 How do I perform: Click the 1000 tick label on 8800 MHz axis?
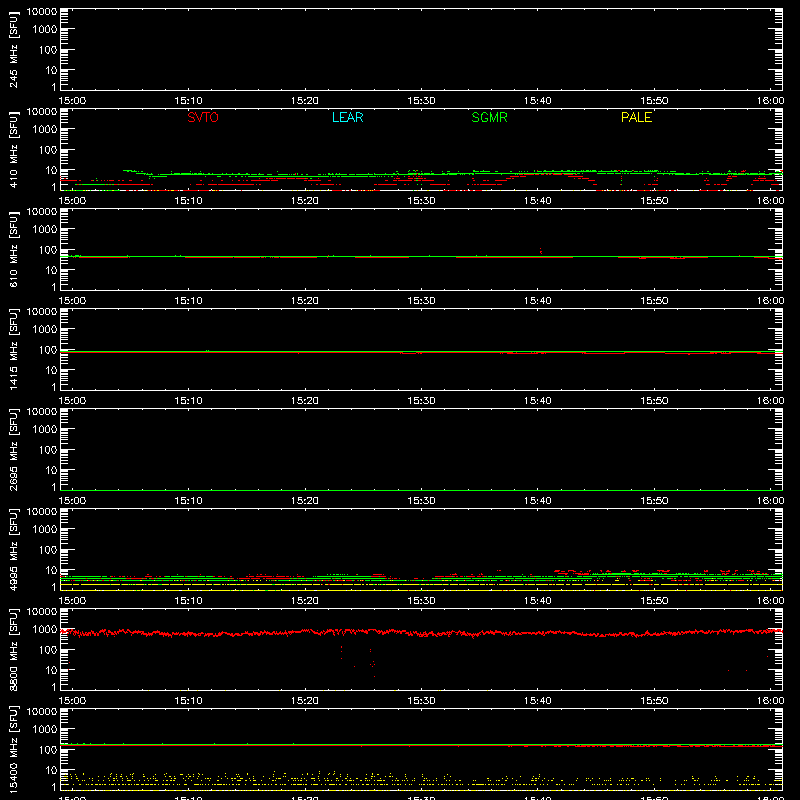point(45,630)
